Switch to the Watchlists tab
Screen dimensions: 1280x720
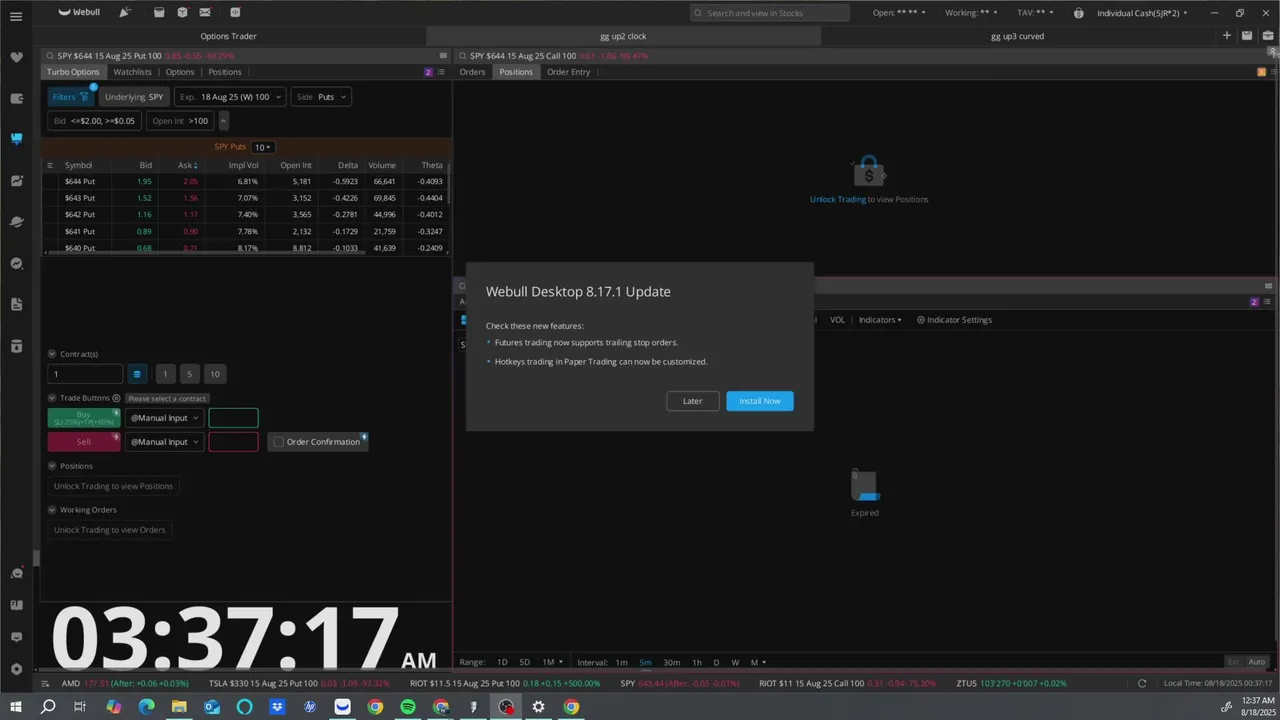[x=132, y=72]
